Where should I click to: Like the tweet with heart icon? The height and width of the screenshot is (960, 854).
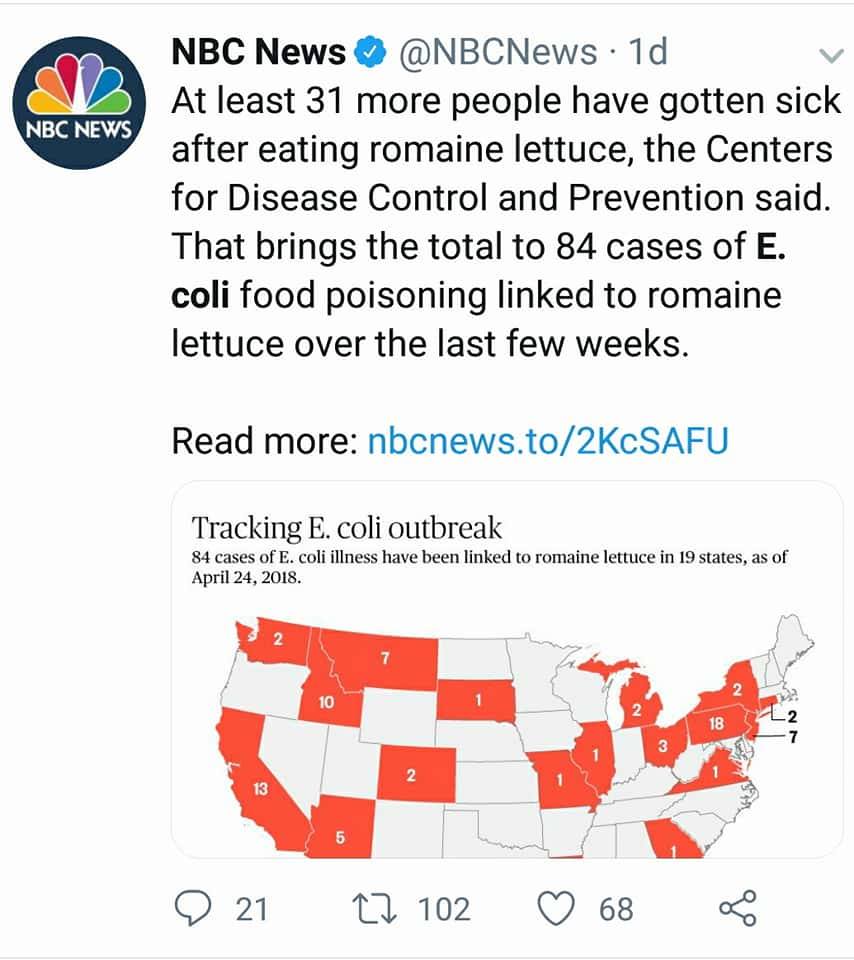[556, 909]
